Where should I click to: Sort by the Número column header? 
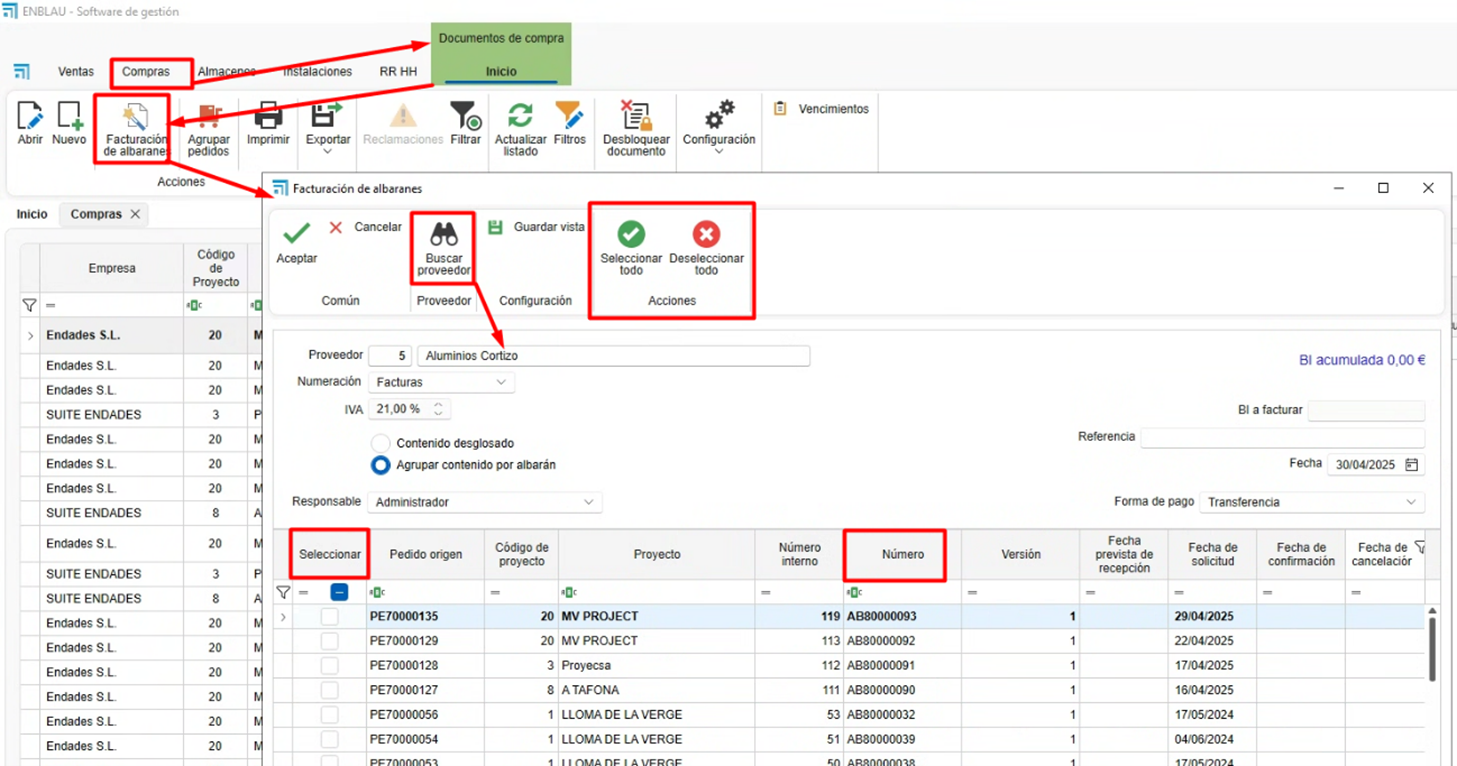coord(903,554)
